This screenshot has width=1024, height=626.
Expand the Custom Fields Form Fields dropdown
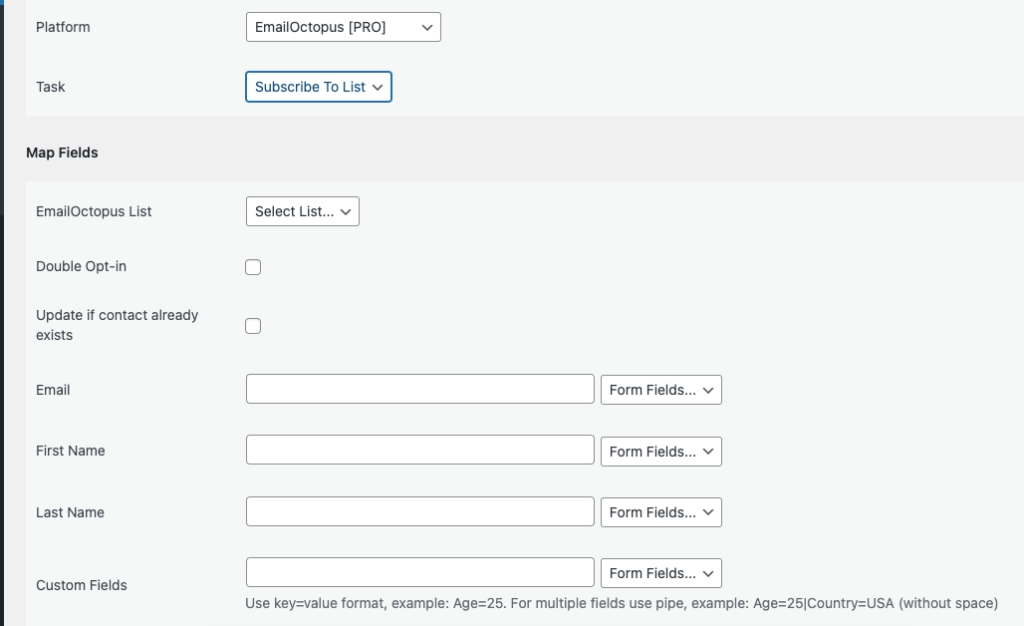click(x=661, y=573)
